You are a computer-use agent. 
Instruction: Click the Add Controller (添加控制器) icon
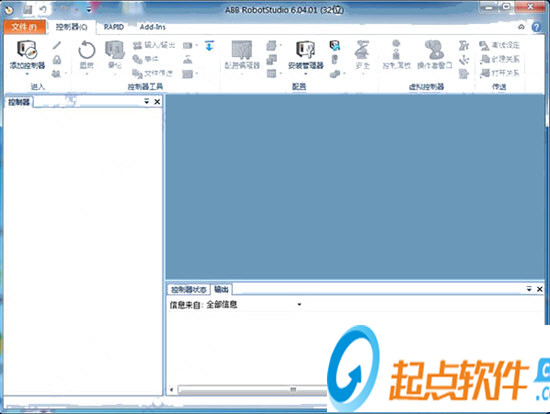click(27, 49)
